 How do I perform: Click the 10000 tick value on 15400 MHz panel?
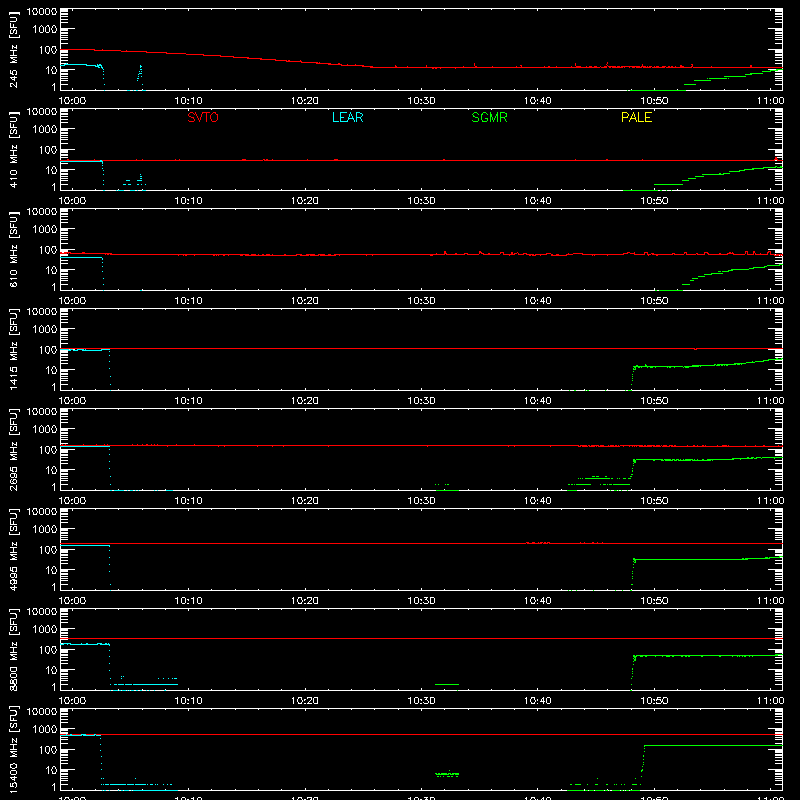coord(42,712)
